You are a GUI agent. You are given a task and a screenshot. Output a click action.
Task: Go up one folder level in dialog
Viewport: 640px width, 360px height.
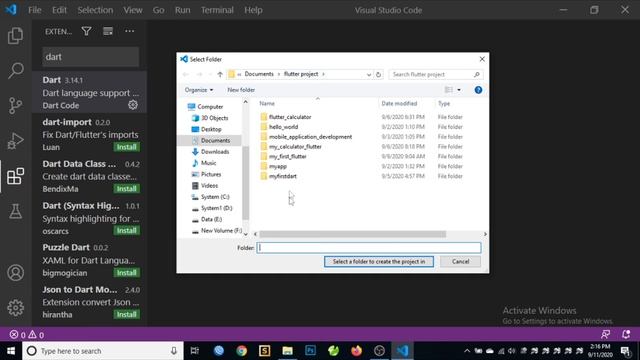click(220, 74)
